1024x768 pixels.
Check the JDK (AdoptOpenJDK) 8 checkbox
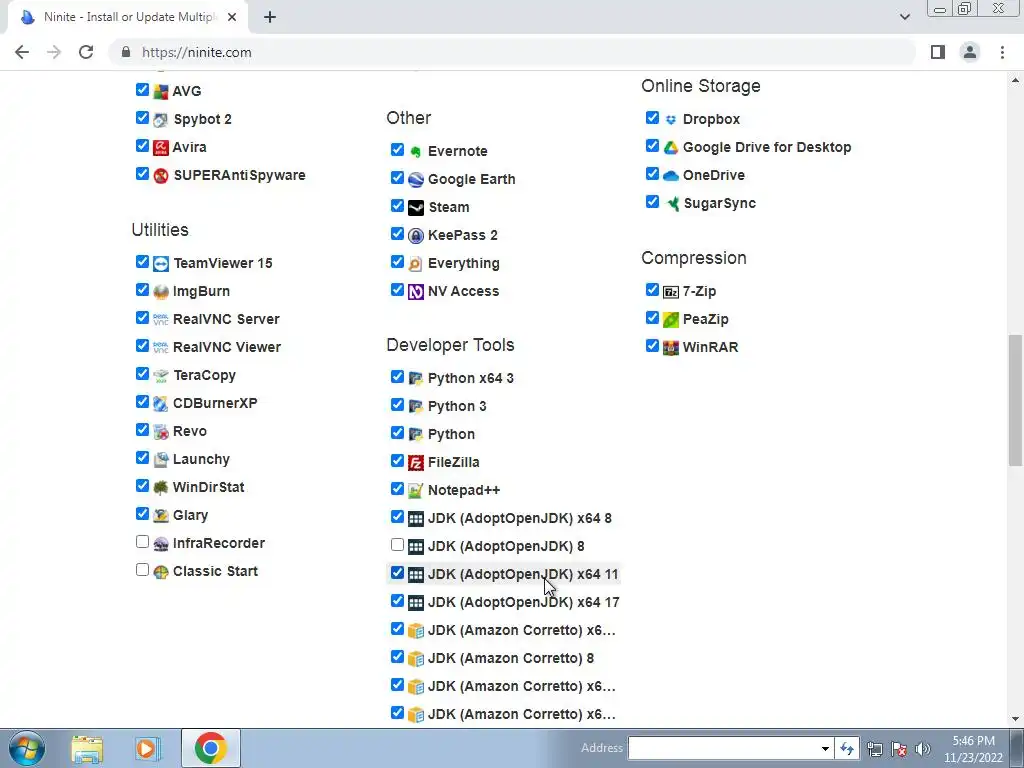[x=397, y=545]
